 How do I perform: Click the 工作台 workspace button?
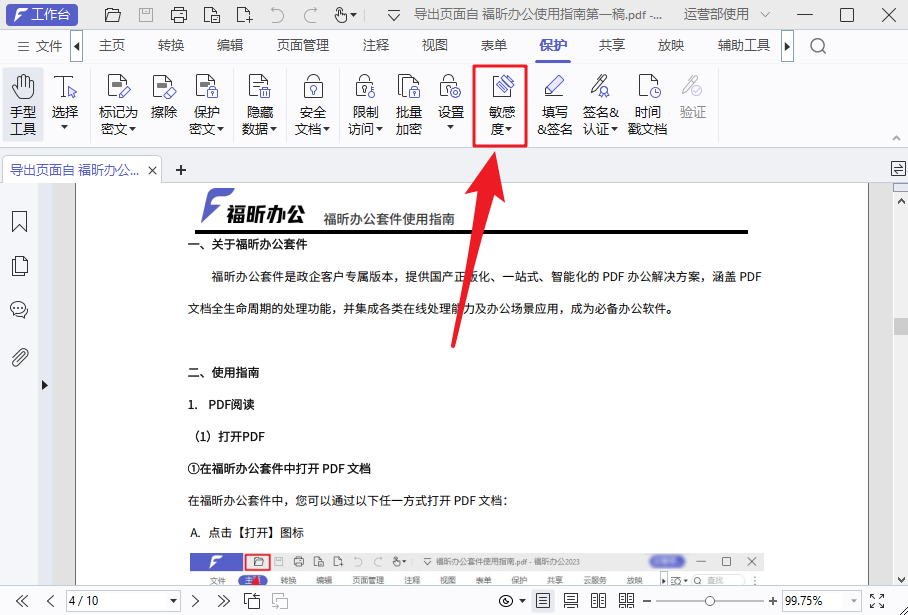point(41,15)
